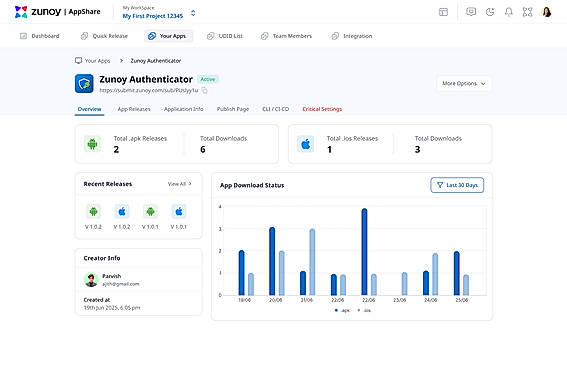Viewport: 567px width, 368px height.
Task: Click Your Apps breadcrumb link
Action: (x=93, y=61)
